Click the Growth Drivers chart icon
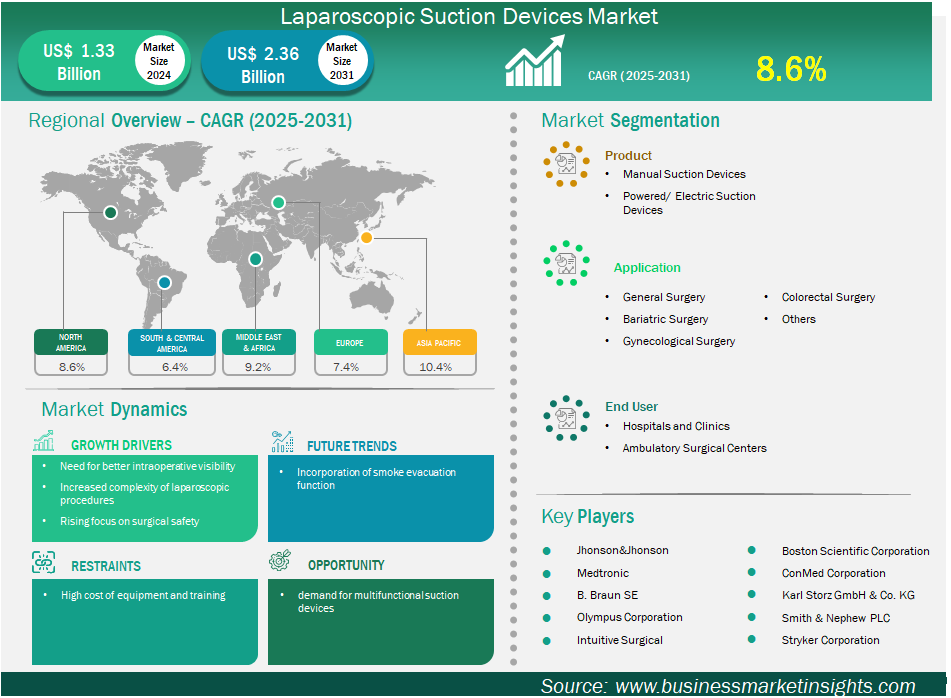This screenshot has width=951, height=698. [44, 442]
